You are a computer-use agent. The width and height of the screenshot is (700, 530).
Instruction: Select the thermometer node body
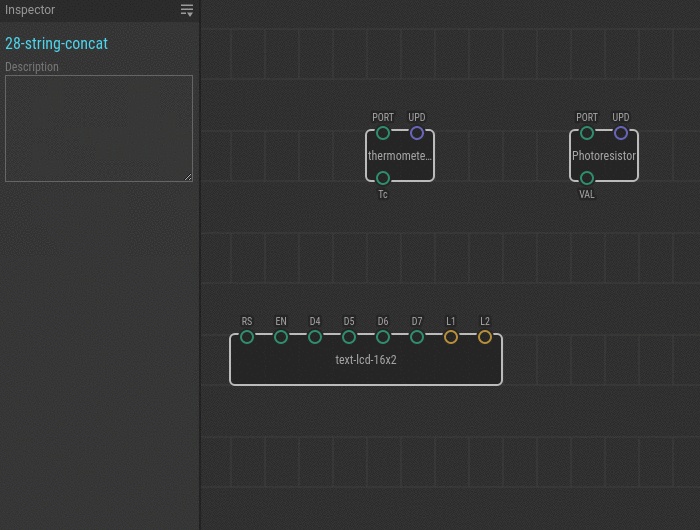(400, 156)
